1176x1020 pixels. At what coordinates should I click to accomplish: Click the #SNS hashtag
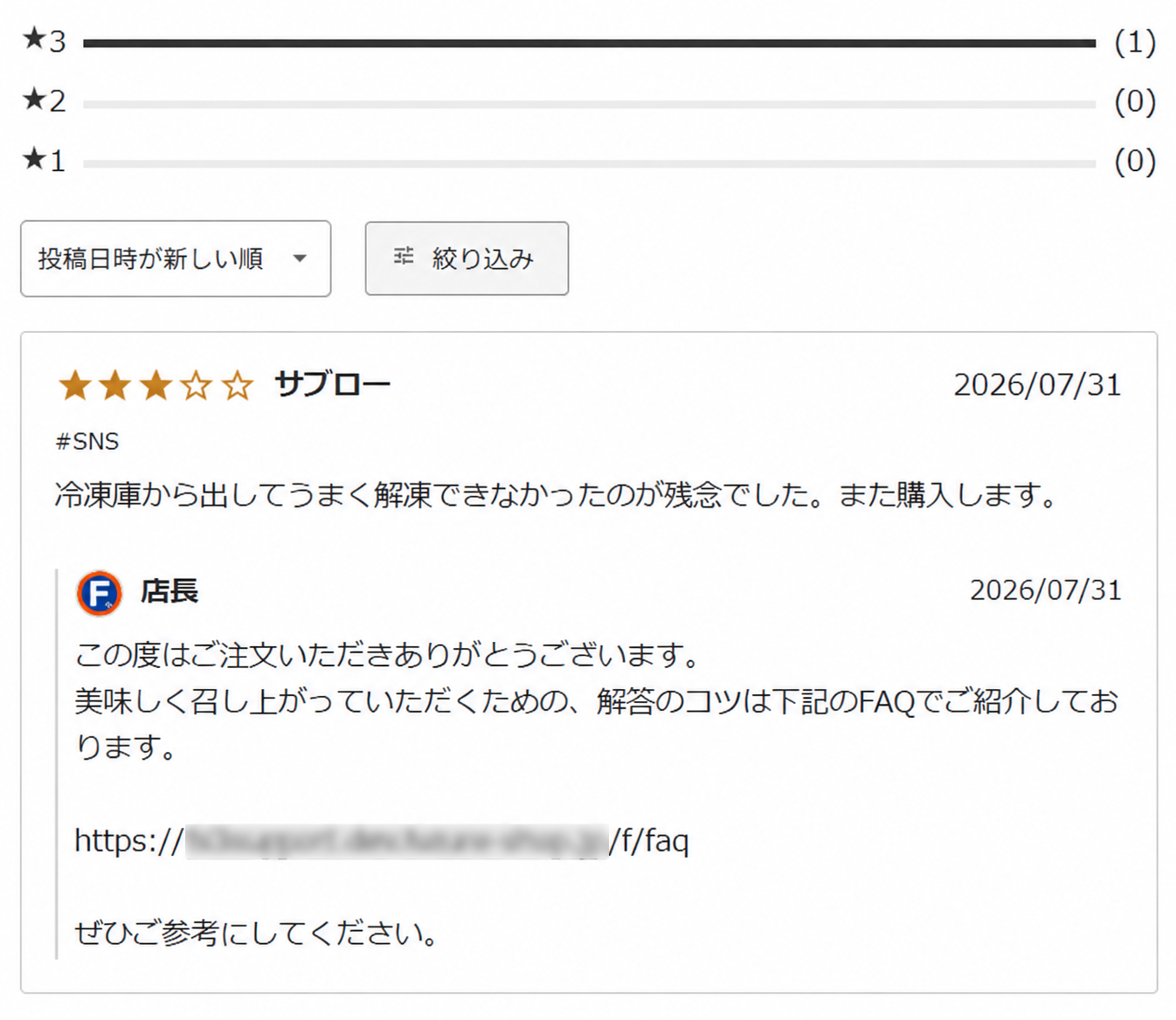click(87, 441)
